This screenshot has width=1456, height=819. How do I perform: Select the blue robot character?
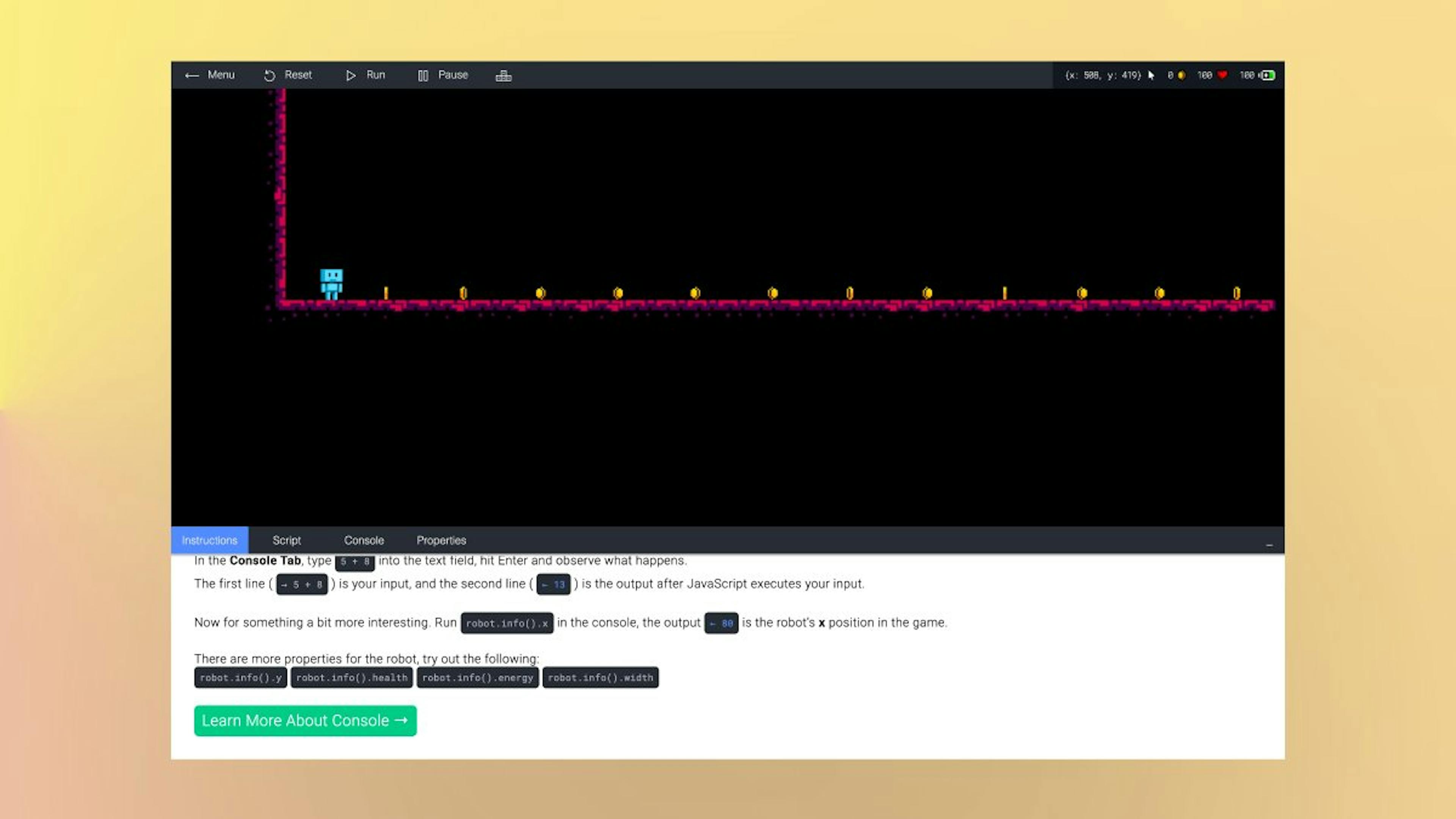[x=331, y=284]
